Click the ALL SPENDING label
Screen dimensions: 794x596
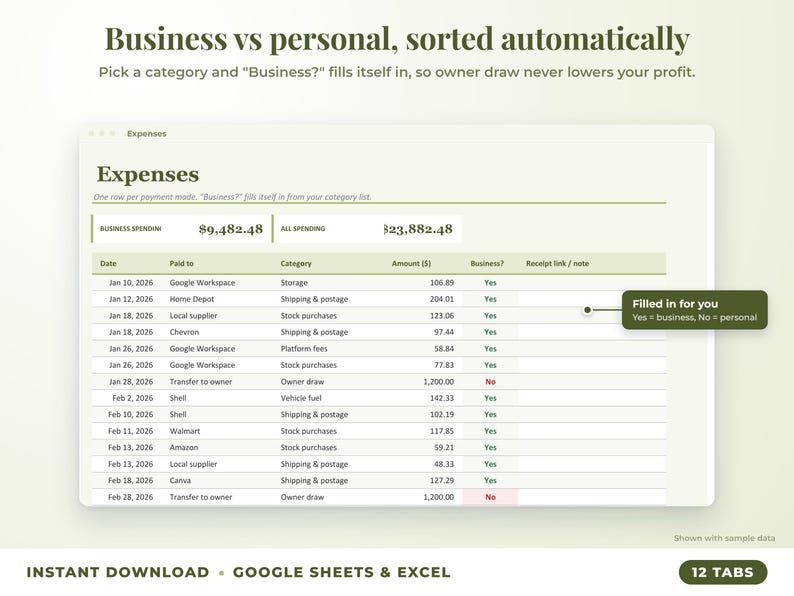click(303, 229)
